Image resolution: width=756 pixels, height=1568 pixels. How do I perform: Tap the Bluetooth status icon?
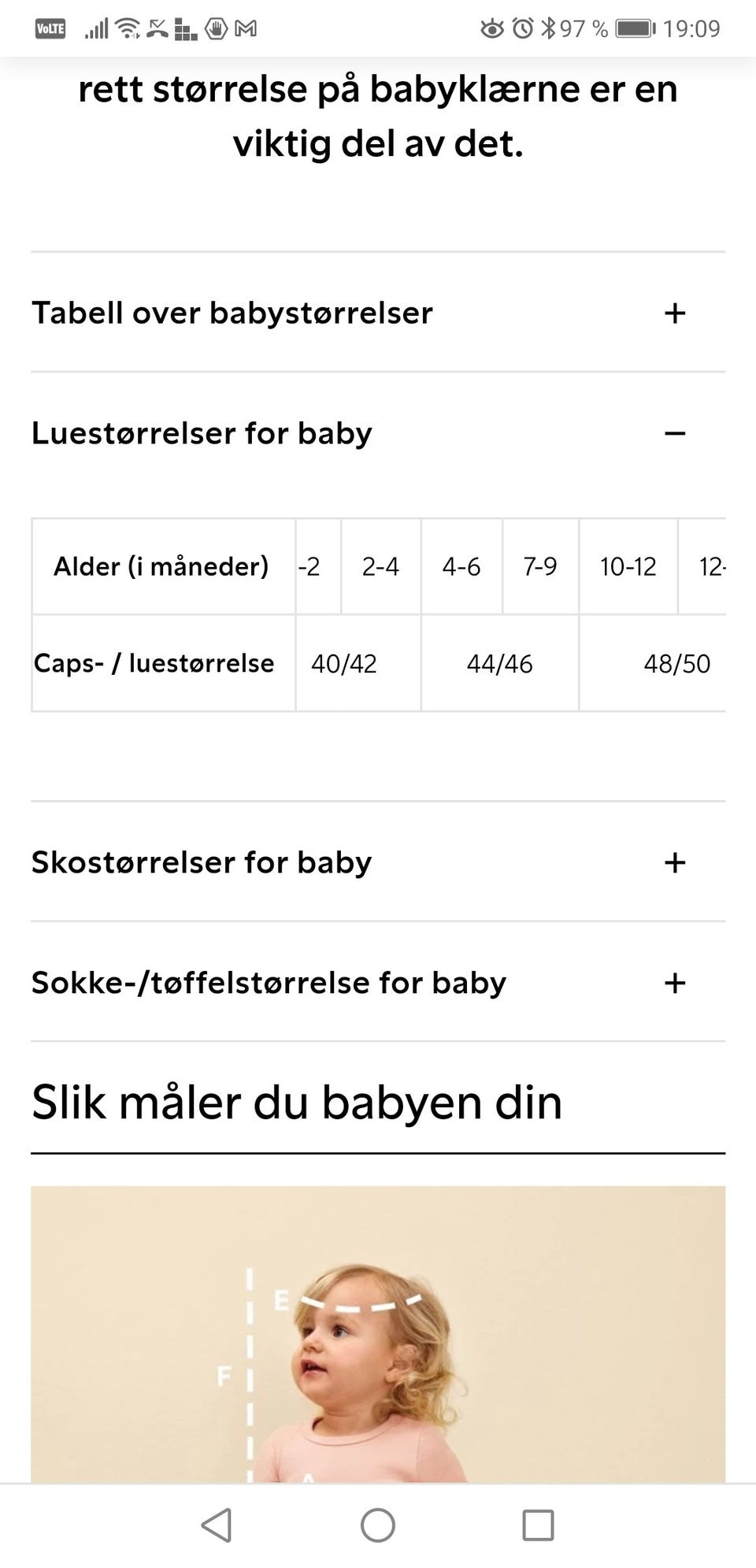point(548,29)
